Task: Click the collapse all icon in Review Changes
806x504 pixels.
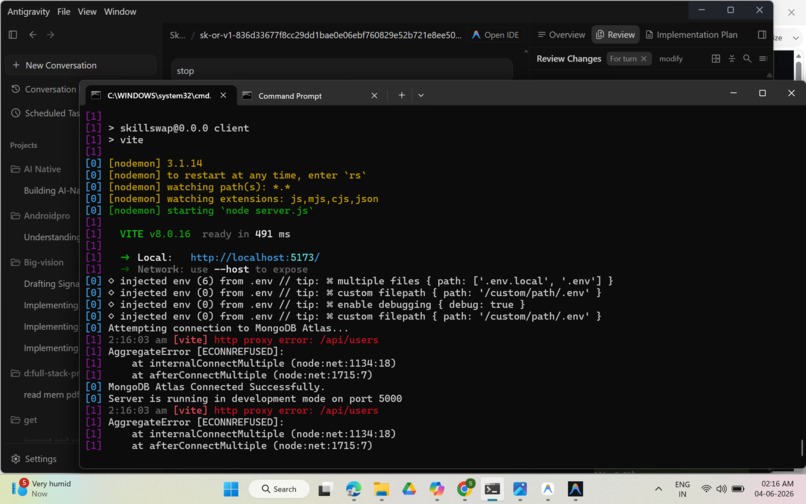Action: pos(731,59)
